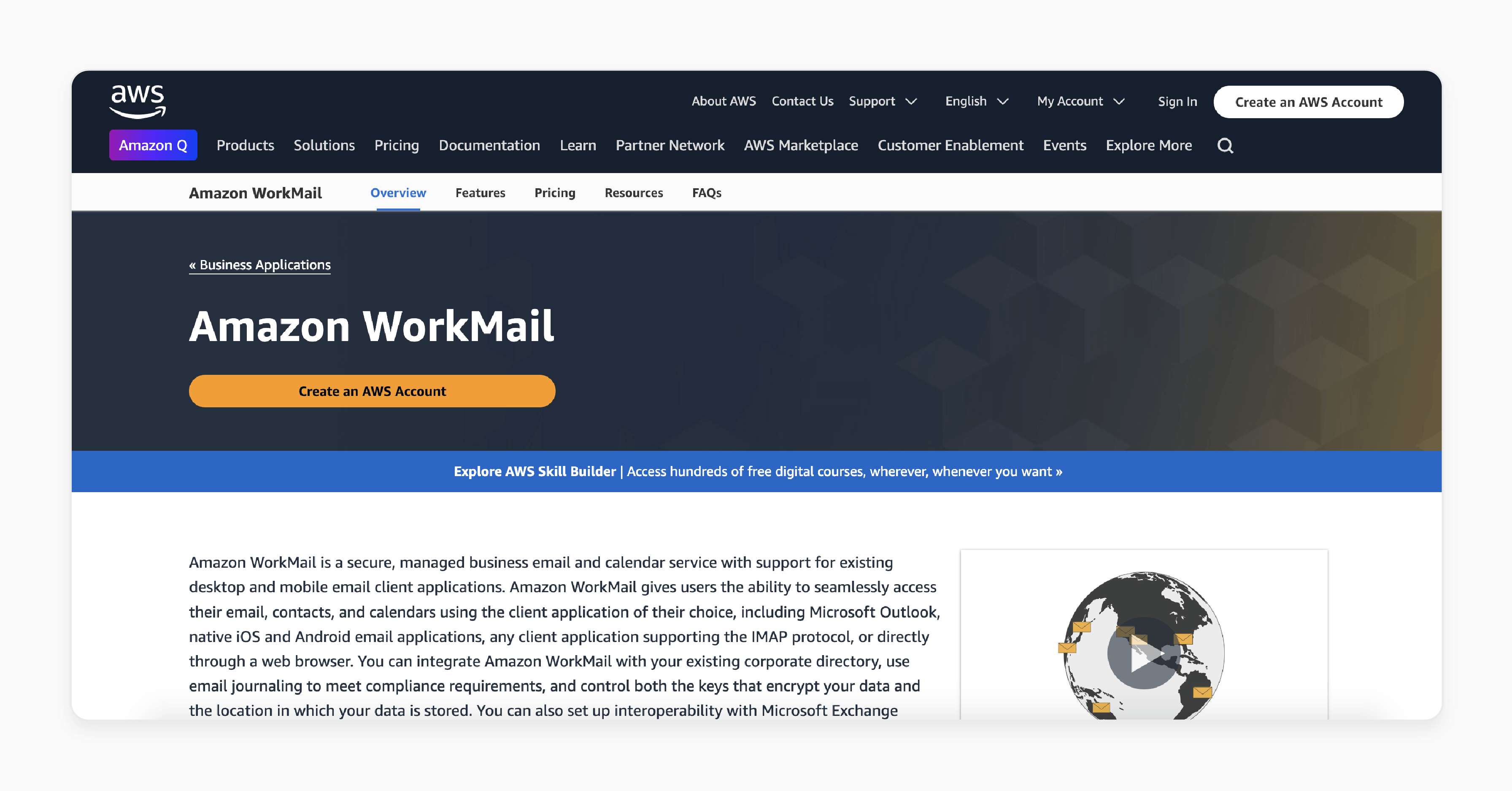Explore AWS Skill Builder banner link

[756, 471]
